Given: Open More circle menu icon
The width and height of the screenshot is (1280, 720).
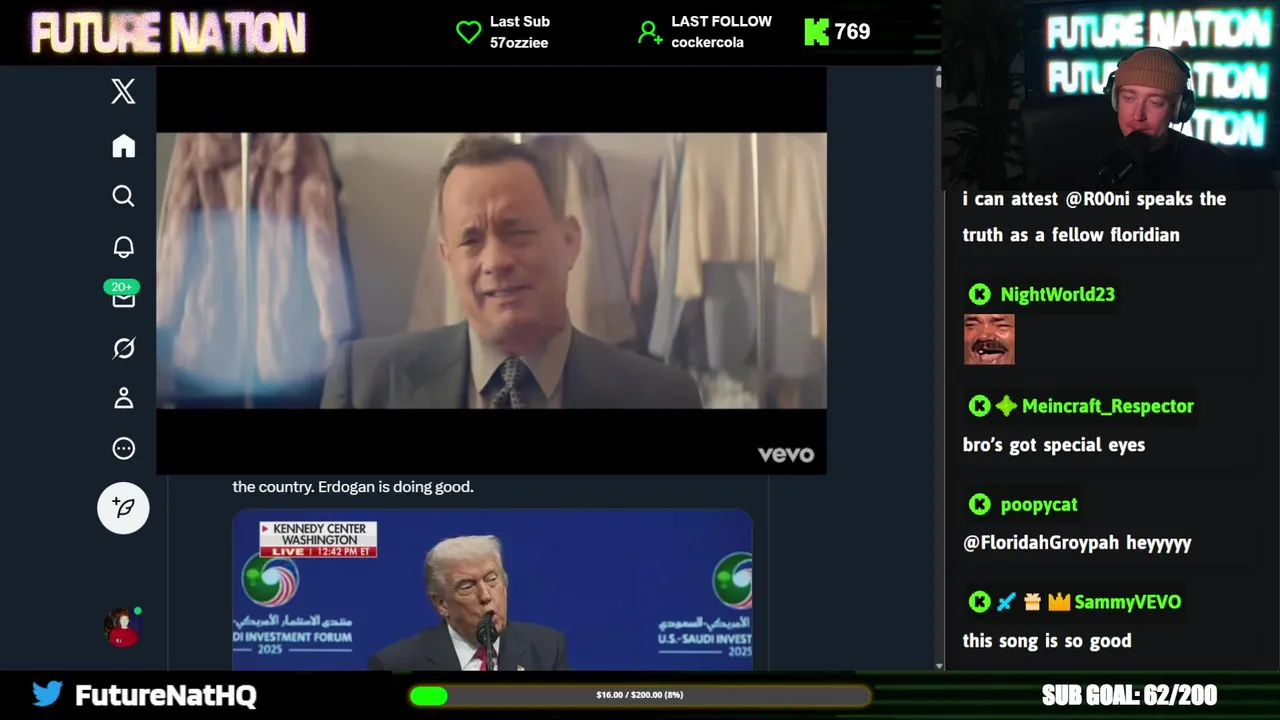Looking at the screenshot, I should click(x=123, y=449).
